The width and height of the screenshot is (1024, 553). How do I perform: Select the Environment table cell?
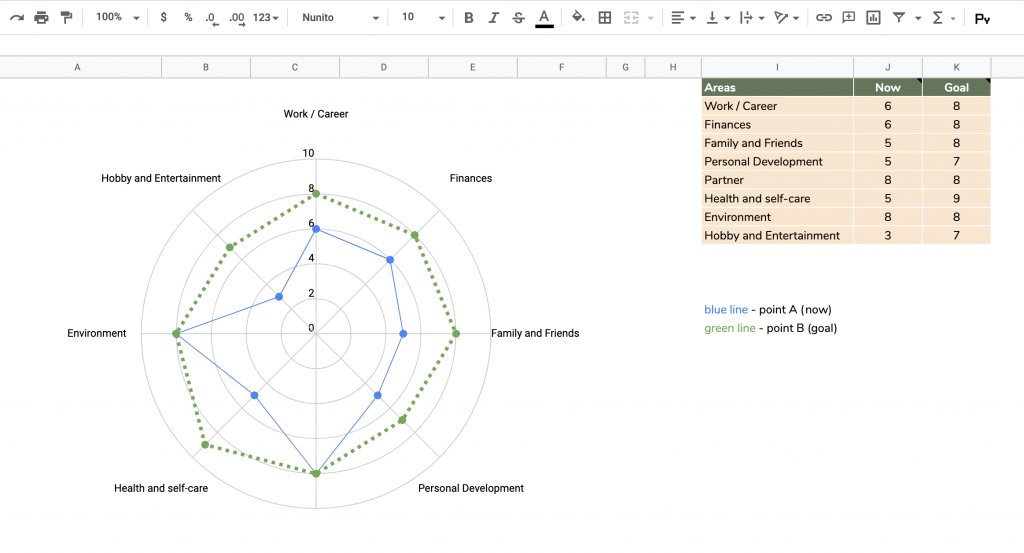pos(777,217)
